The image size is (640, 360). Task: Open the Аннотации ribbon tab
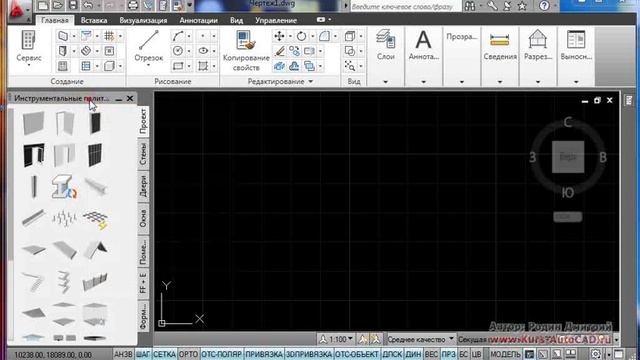coord(198,20)
